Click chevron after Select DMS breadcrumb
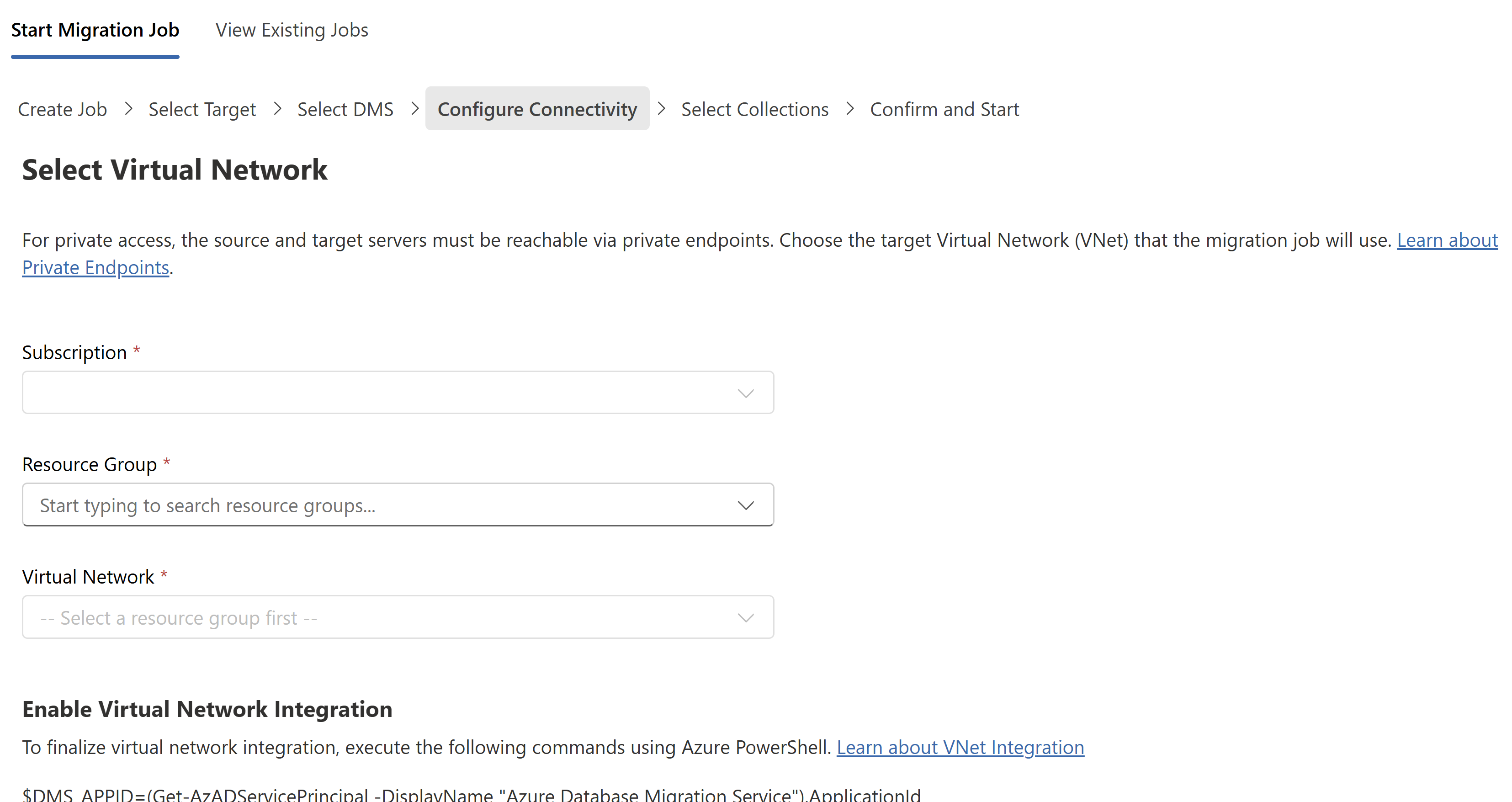Image resolution: width=1512 pixels, height=802 pixels. (x=415, y=109)
